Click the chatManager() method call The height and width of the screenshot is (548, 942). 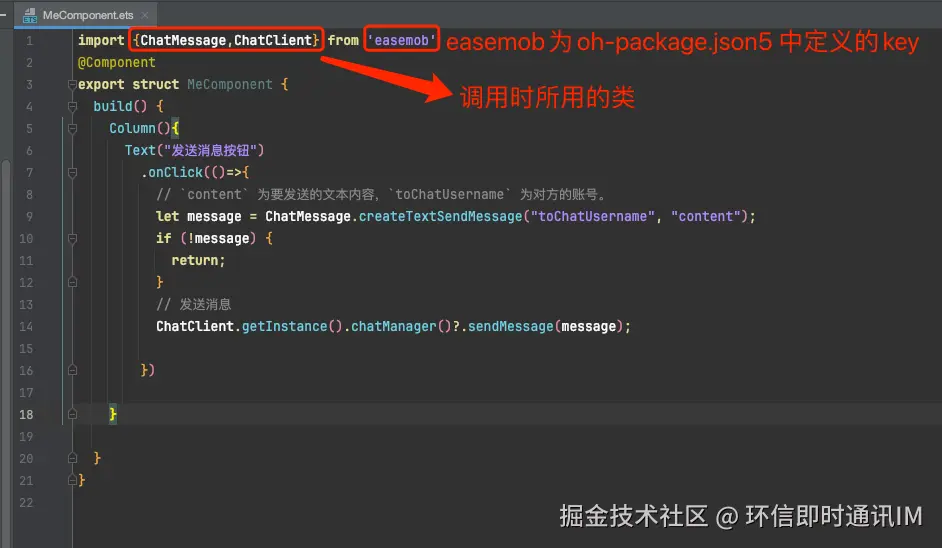point(401,326)
